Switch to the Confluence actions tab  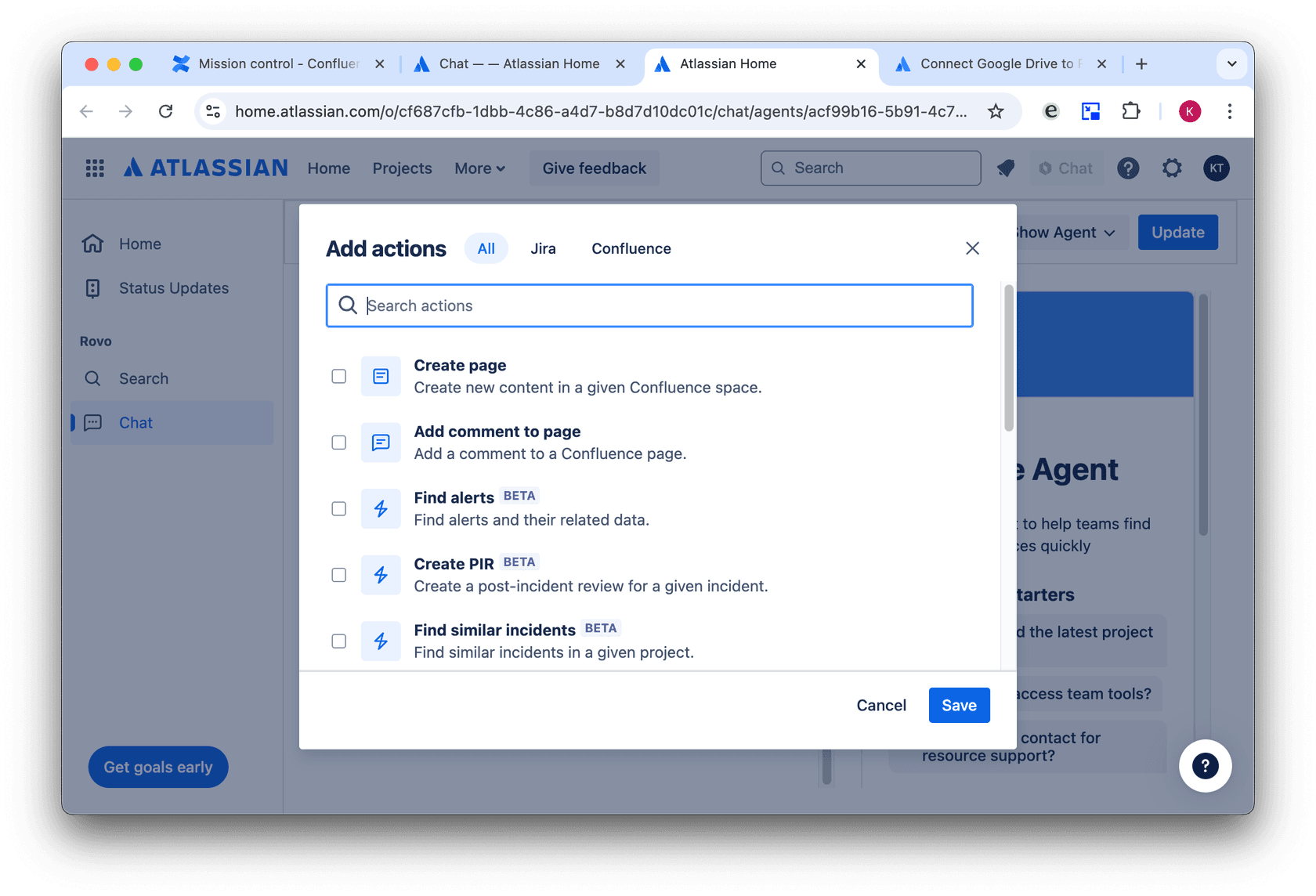click(x=631, y=248)
